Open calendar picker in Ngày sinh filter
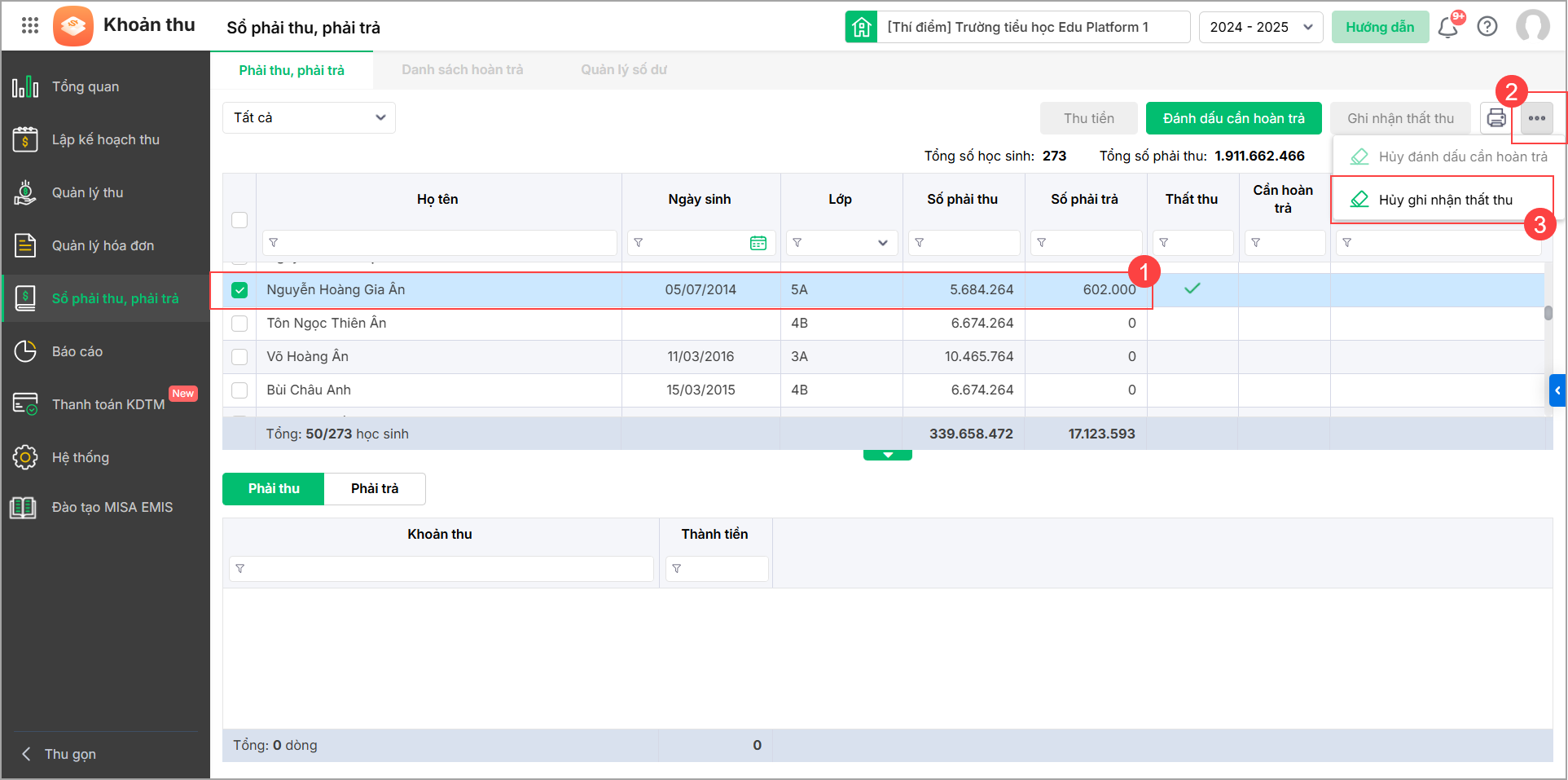Image resolution: width=1568 pixels, height=780 pixels. tap(758, 243)
